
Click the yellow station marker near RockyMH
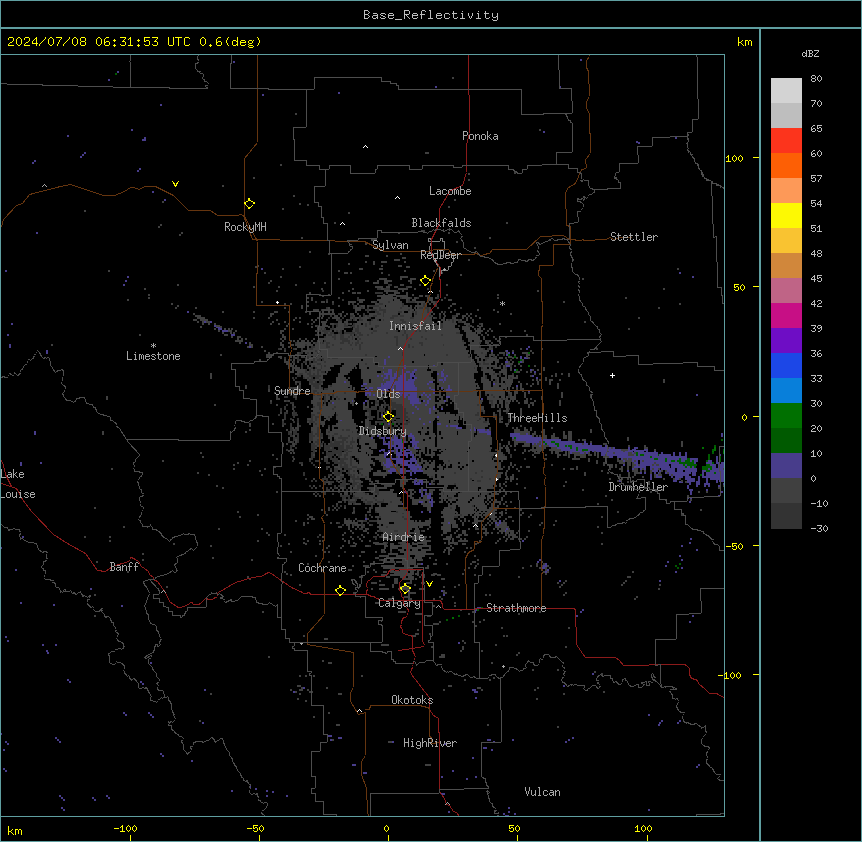[249, 204]
